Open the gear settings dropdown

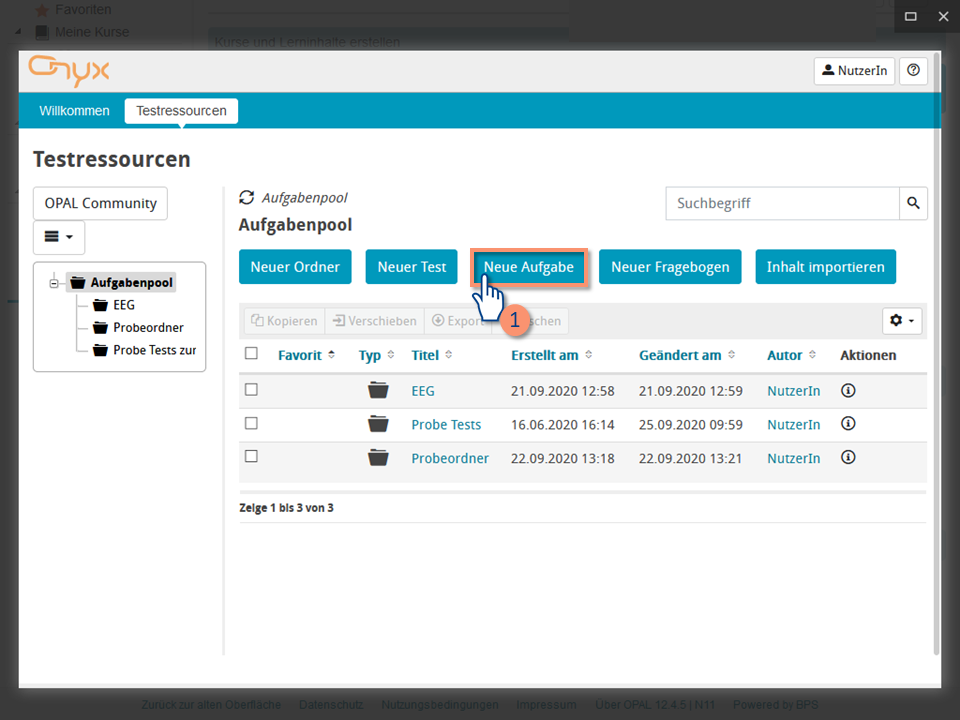tap(902, 320)
